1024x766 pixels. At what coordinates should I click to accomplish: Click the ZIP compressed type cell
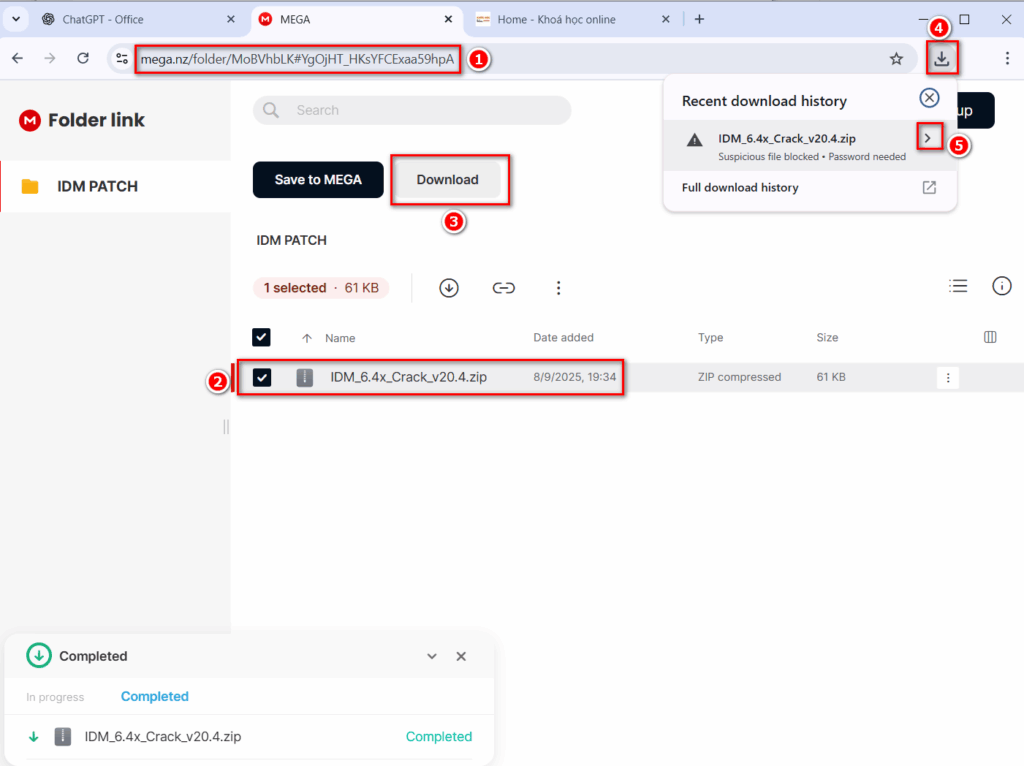pos(739,377)
